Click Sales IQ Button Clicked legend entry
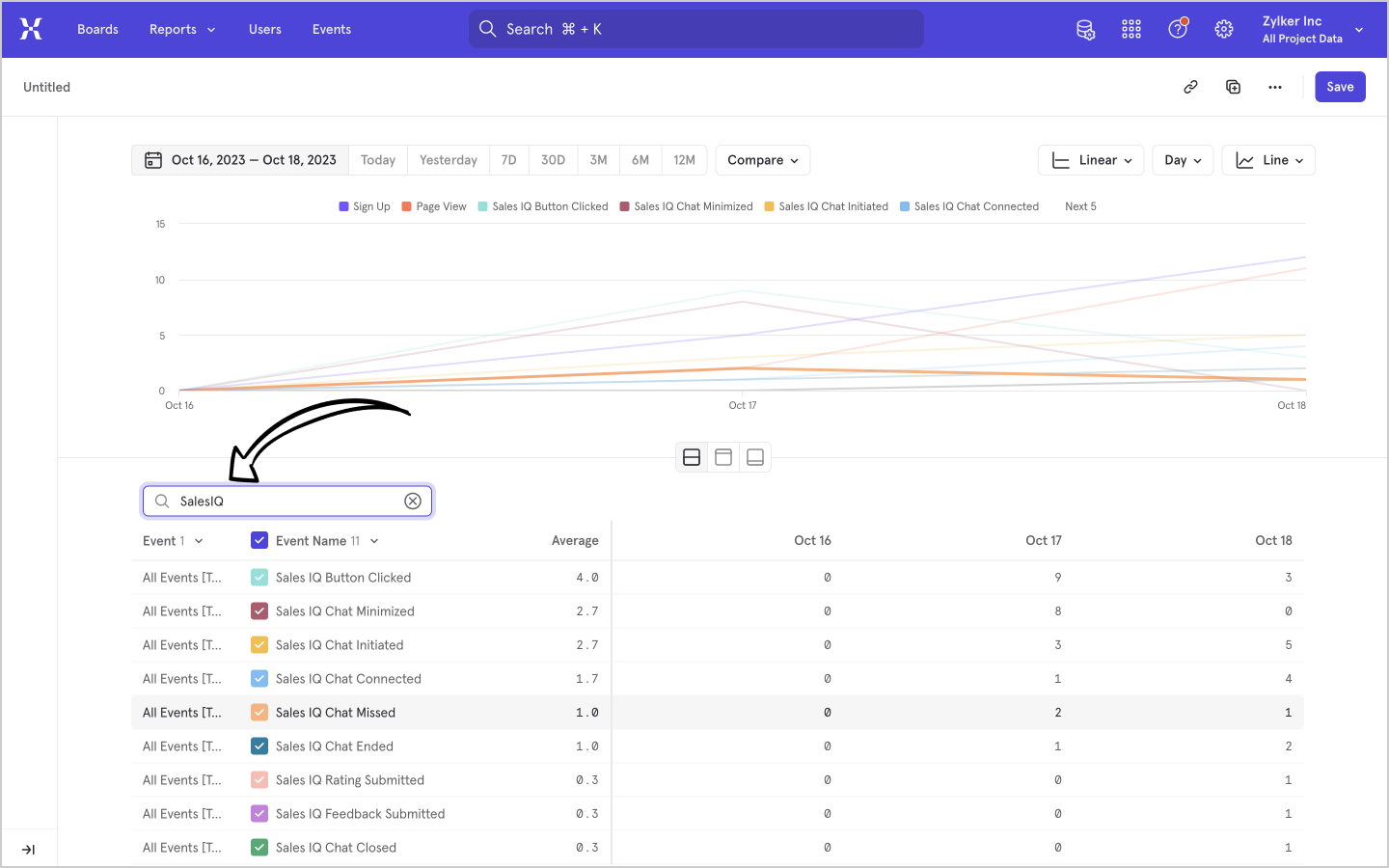 pos(543,206)
